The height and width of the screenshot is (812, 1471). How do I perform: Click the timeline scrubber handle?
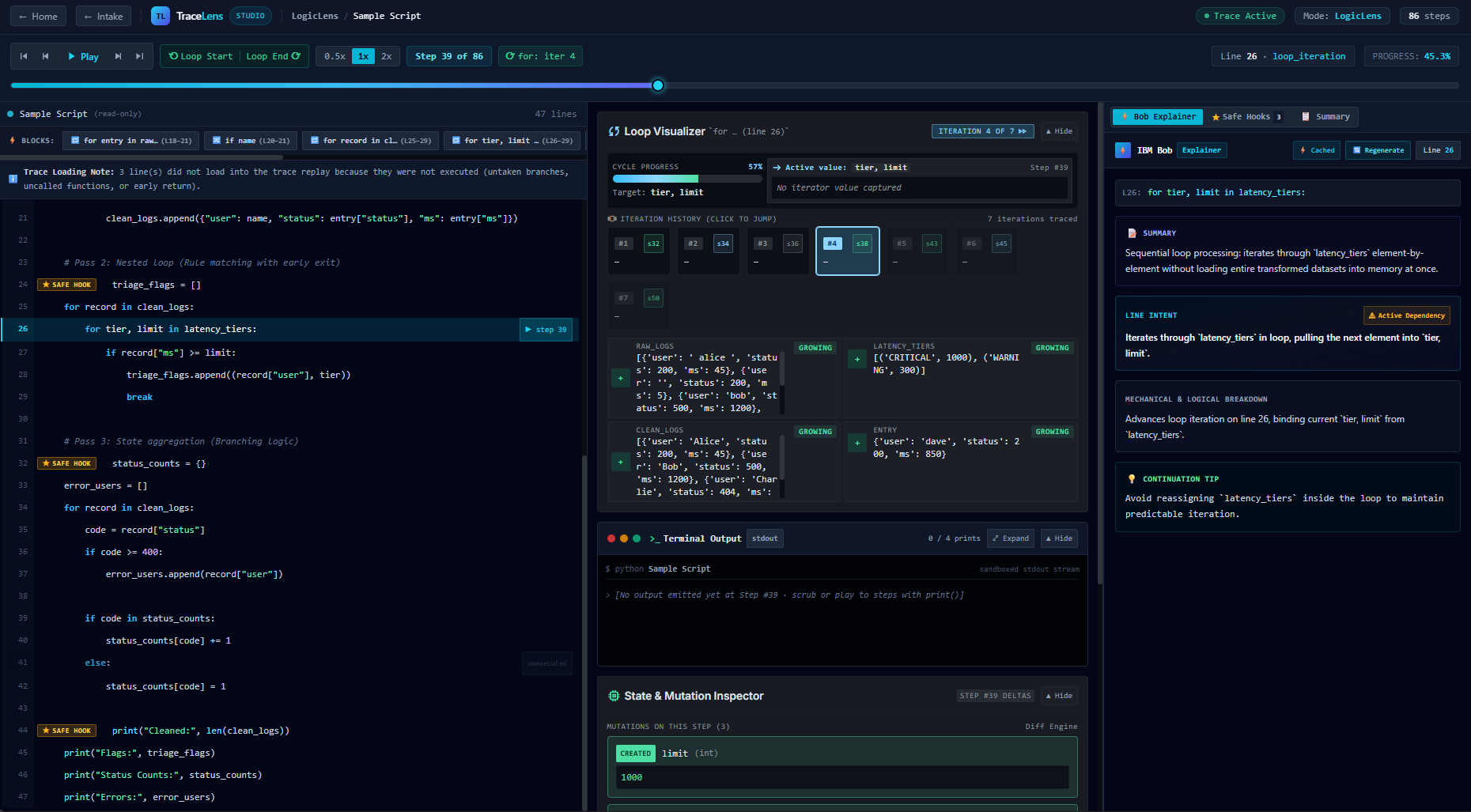click(x=658, y=85)
